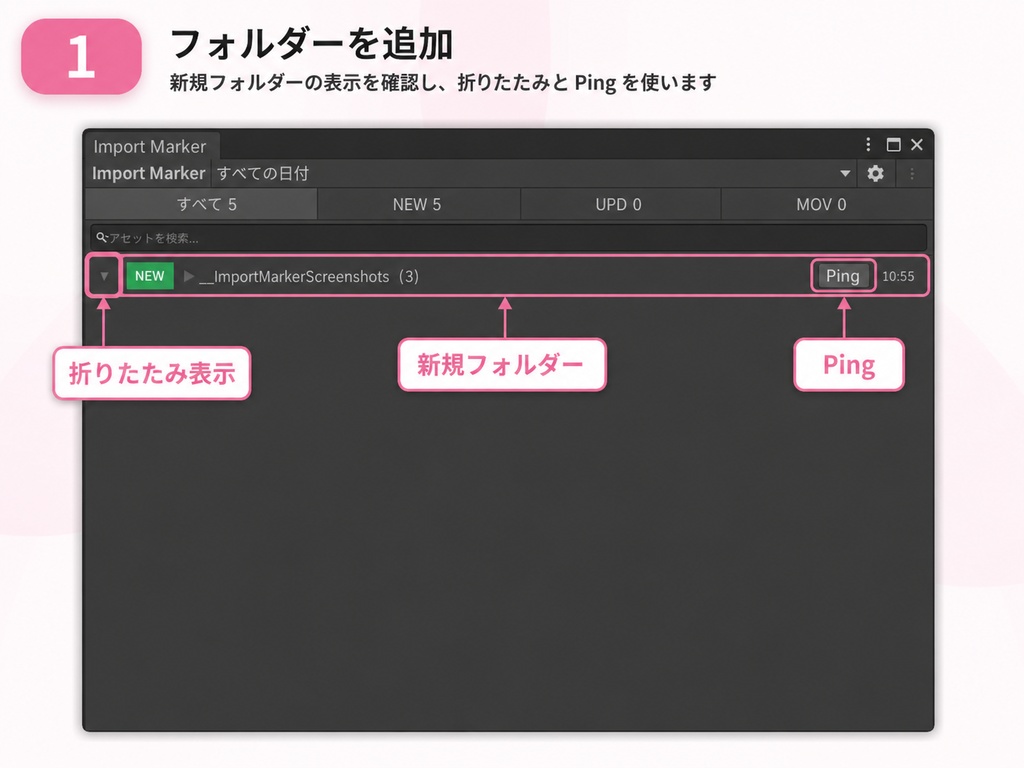Click the greyed vertical dots beside the gear
Screen dimensions: 1024x768
point(912,174)
